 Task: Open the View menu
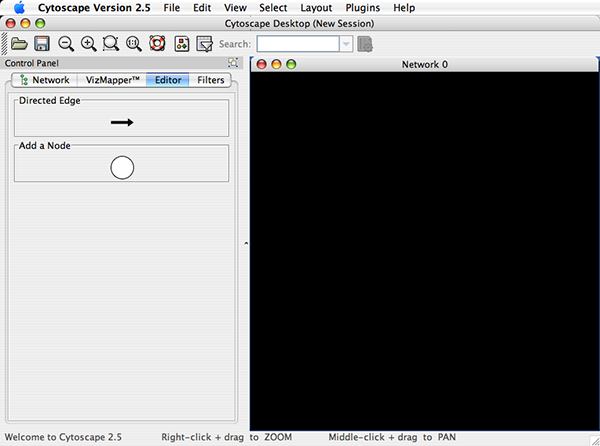click(235, 8)
